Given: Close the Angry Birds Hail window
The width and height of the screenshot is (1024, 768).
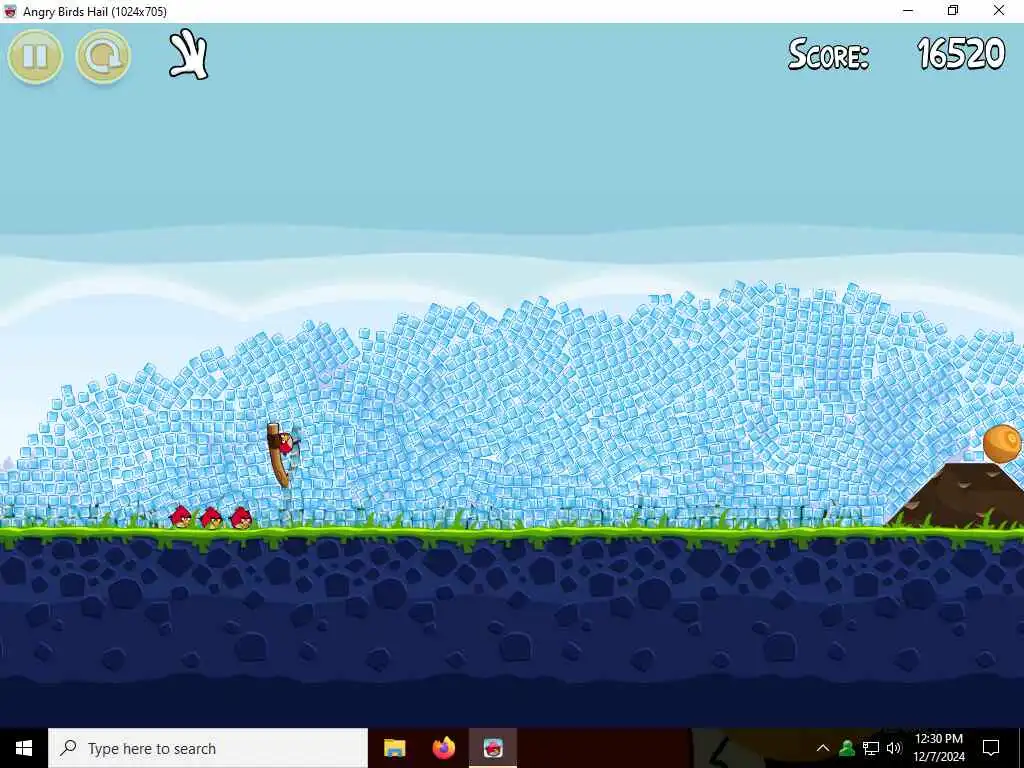Looking at the screenshot, I should [999, 10].
